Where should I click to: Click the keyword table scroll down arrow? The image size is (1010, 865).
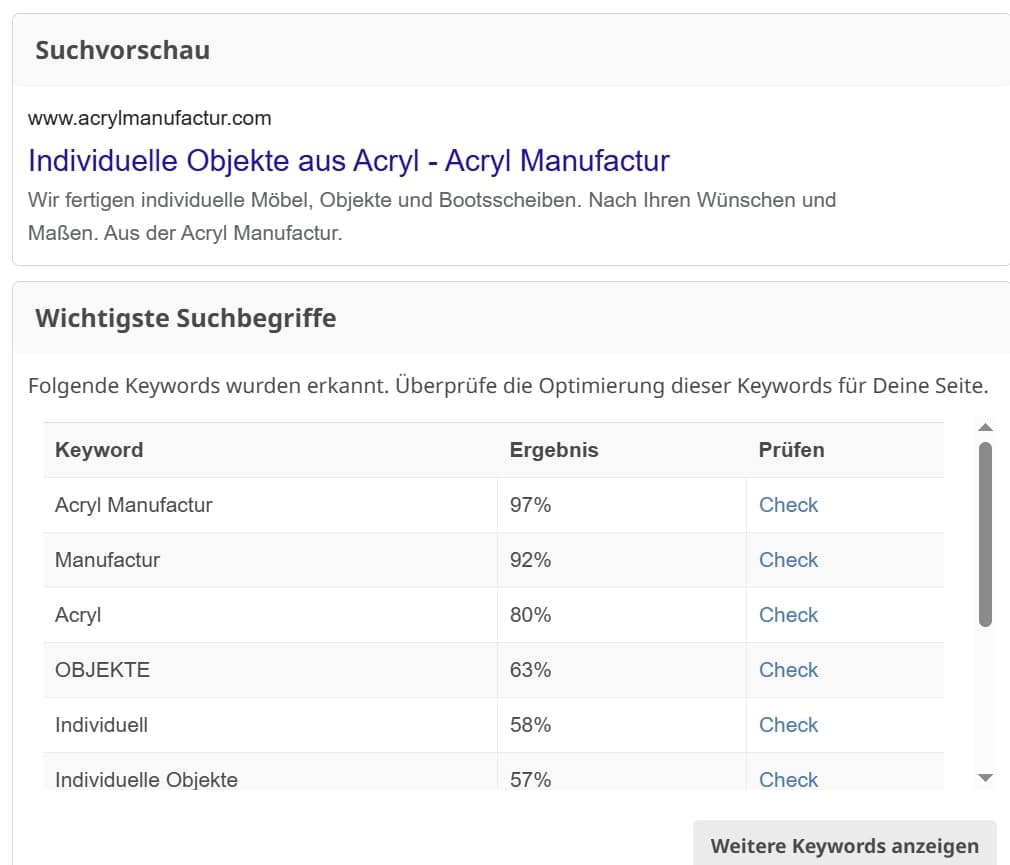[x=985, y=777]
